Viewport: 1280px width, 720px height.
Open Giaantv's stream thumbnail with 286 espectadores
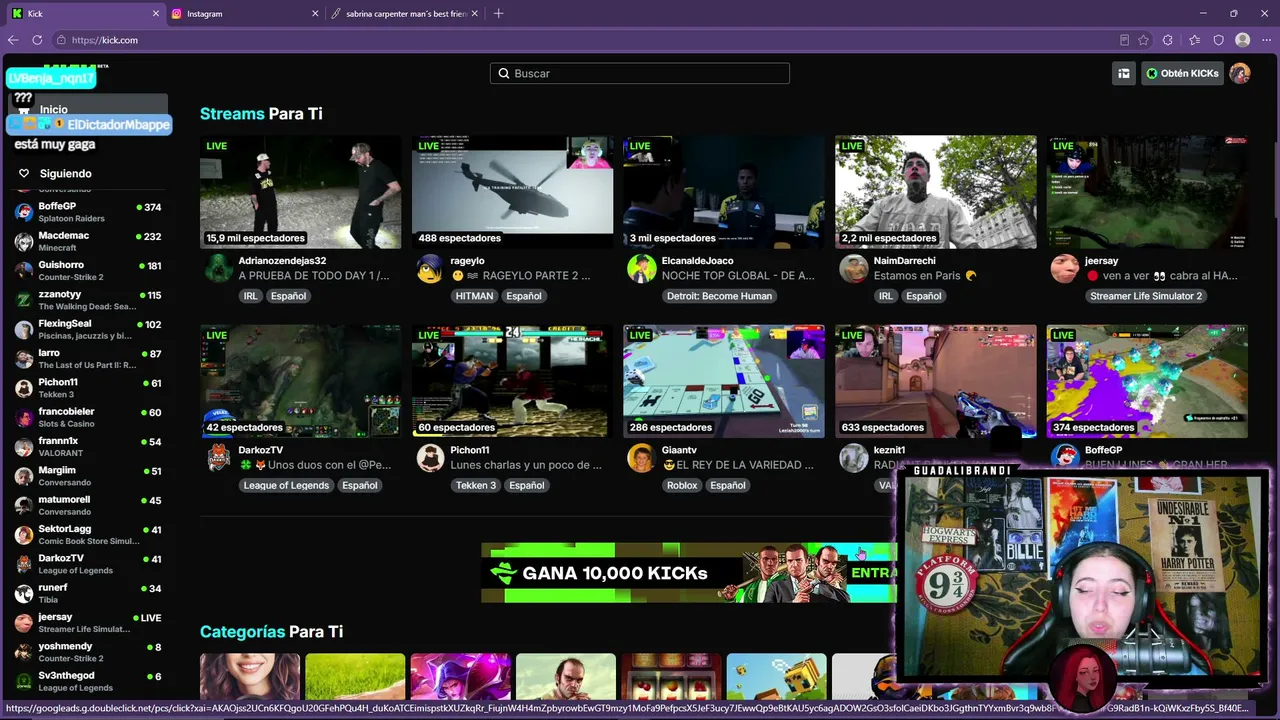pos(724,381)
